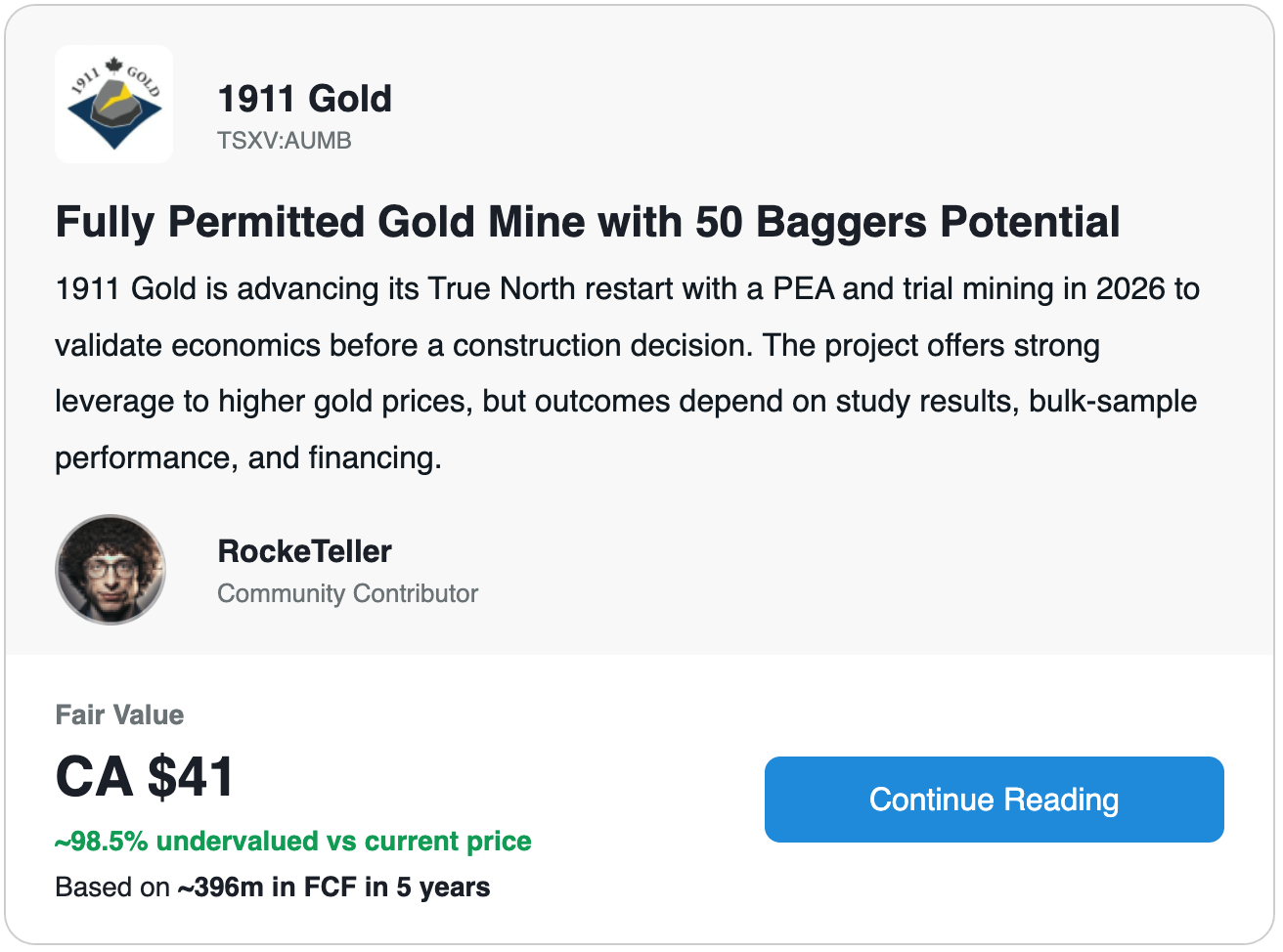Click the maple leaf atop the logo
This screenshot has width=1283, height=952.
coord(114,66)
